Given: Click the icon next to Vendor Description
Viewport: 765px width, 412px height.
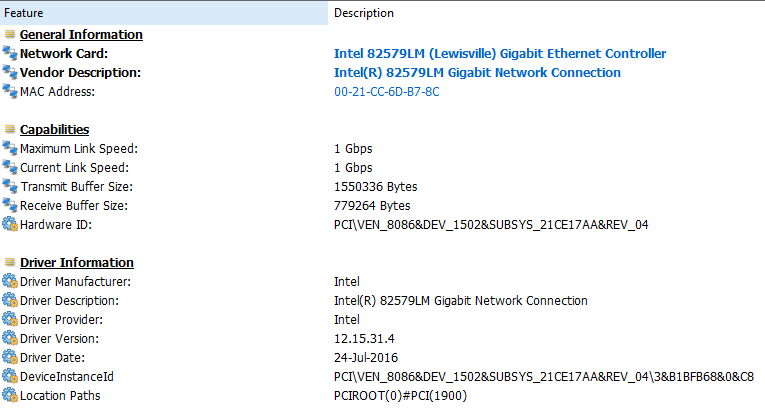Looking at the screenshot, I should coord(10,72).
